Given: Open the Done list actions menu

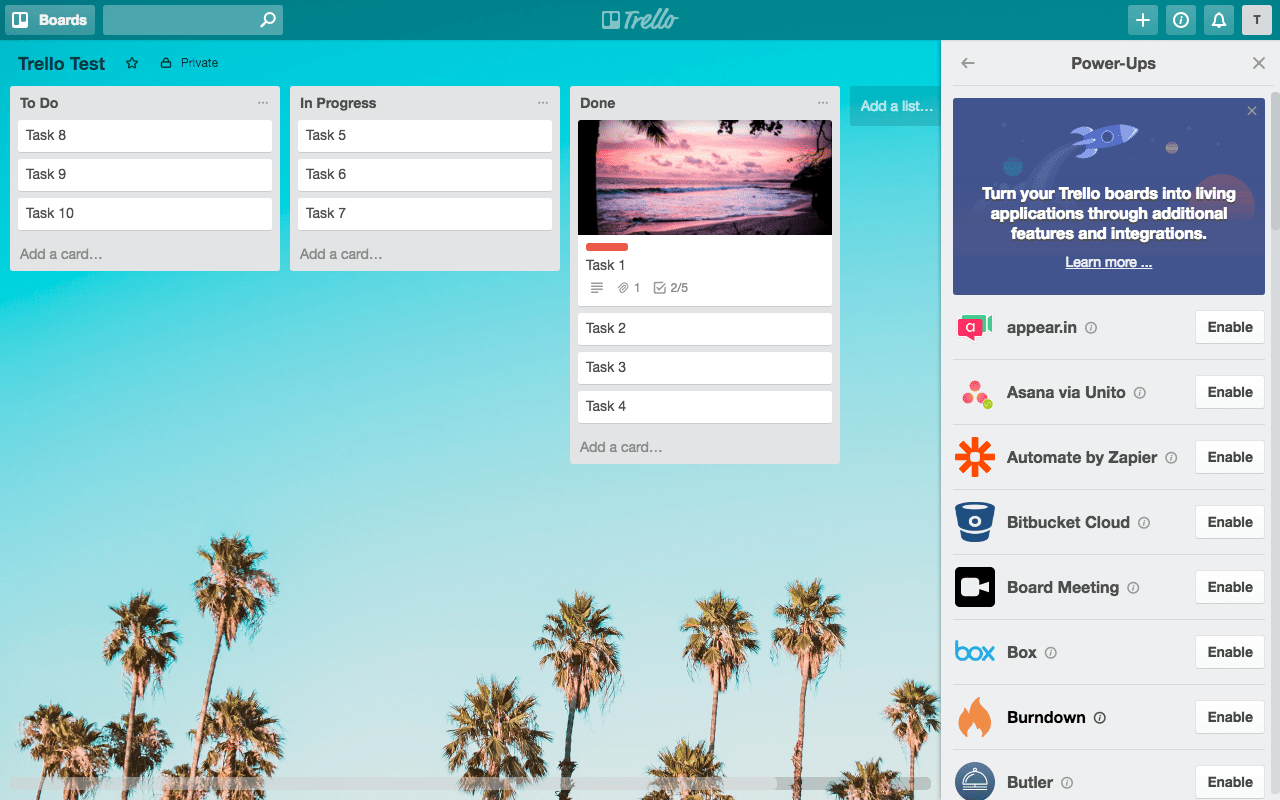Looking at the screenshot, I should pyautogui.click(x=823, y=103).
